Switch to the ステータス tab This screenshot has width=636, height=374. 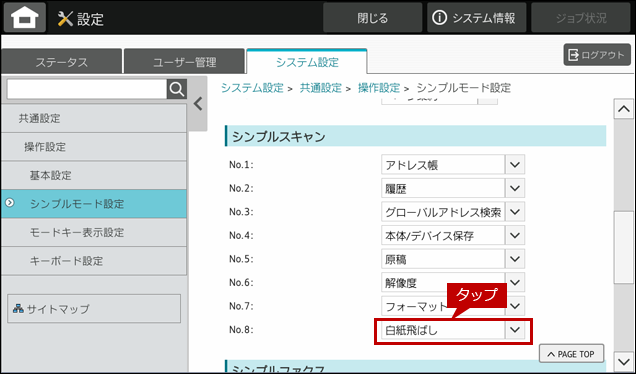(x=62, y=62)
